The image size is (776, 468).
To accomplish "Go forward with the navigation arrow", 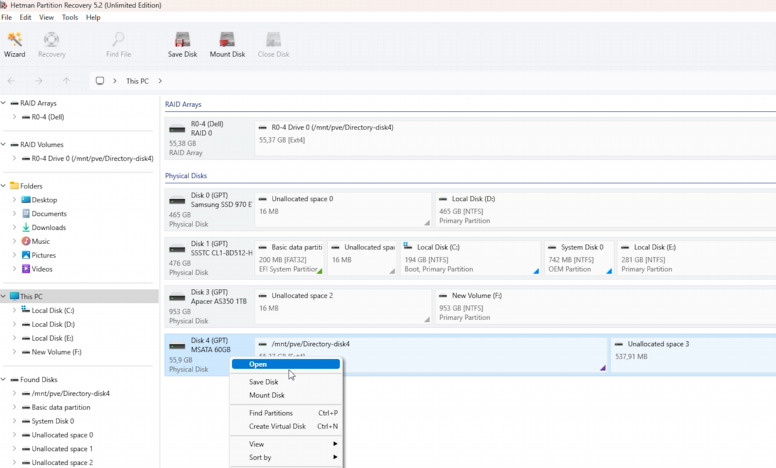I will pyautogui.click(x=39, y=81).
